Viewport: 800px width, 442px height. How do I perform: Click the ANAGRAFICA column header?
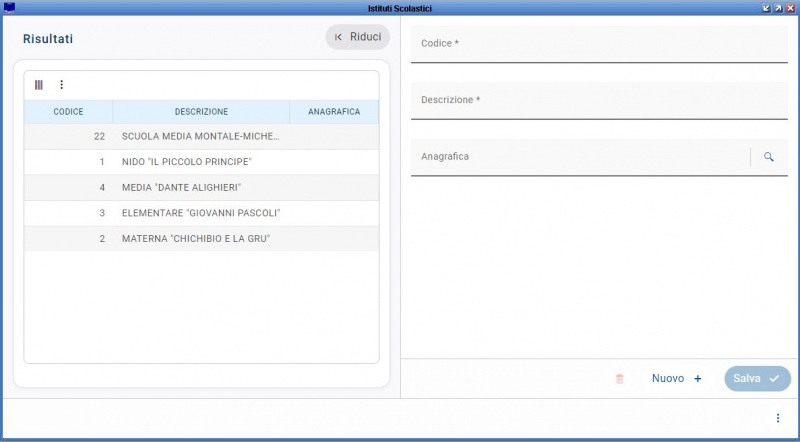[x=334, y=112]
